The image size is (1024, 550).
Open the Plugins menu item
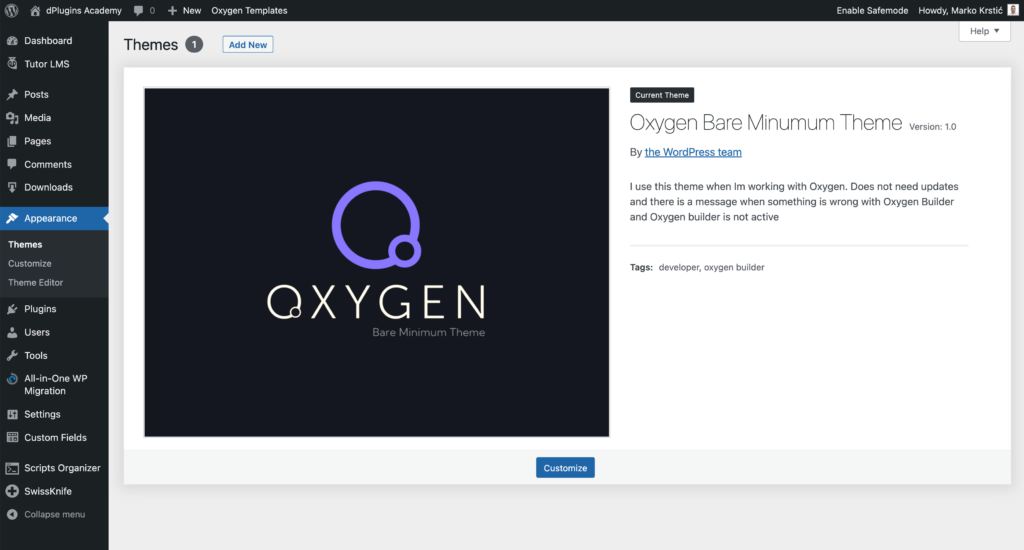(x=54, y=309)
